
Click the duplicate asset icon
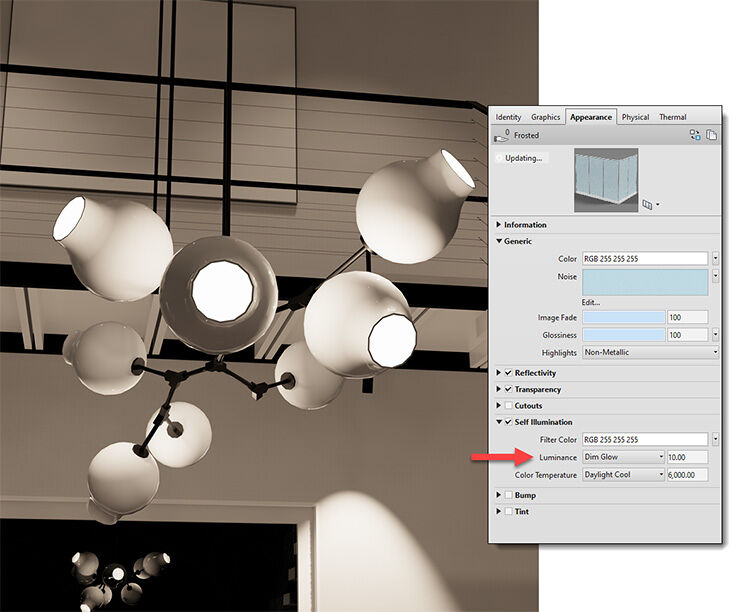pos(711,135)
